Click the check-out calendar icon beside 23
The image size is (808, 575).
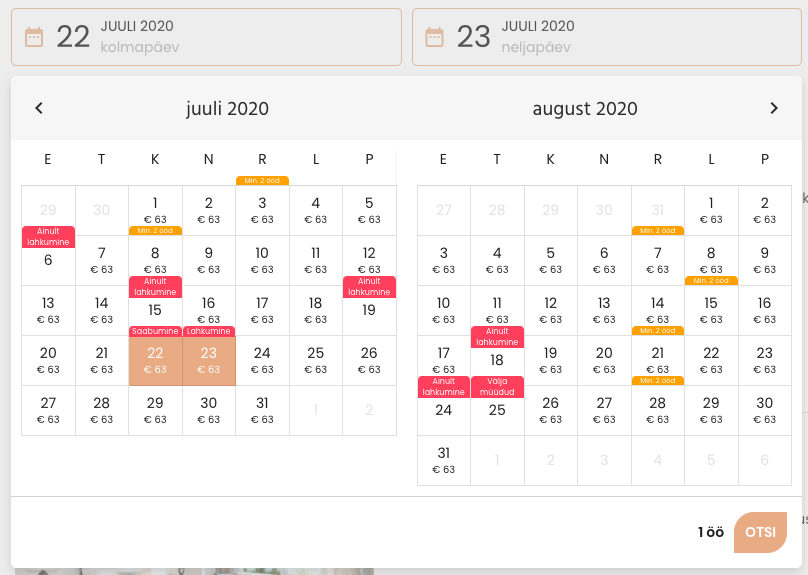434,37
